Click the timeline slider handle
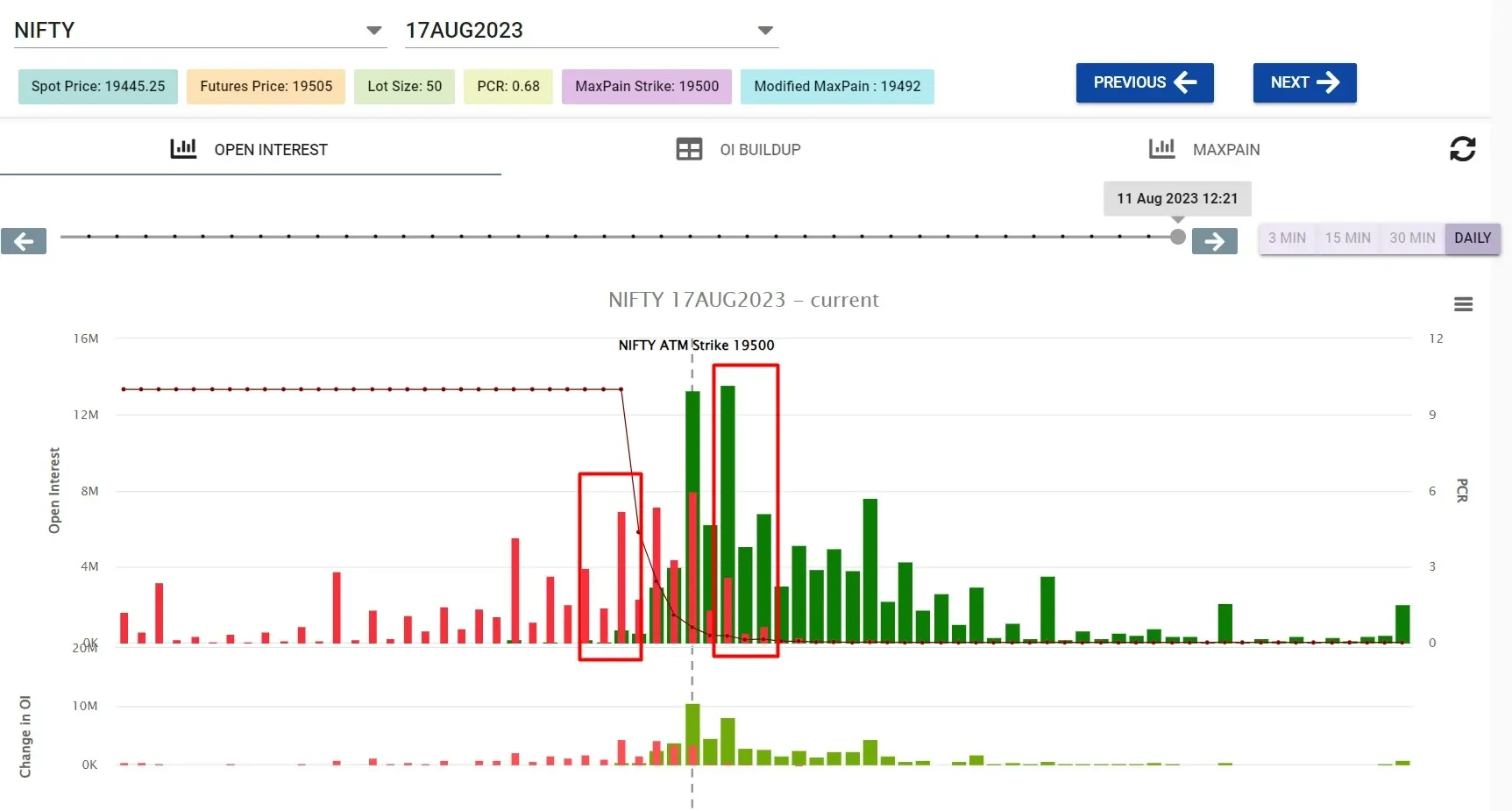This screenshot has height=811, width=1512. point(1178,237)
